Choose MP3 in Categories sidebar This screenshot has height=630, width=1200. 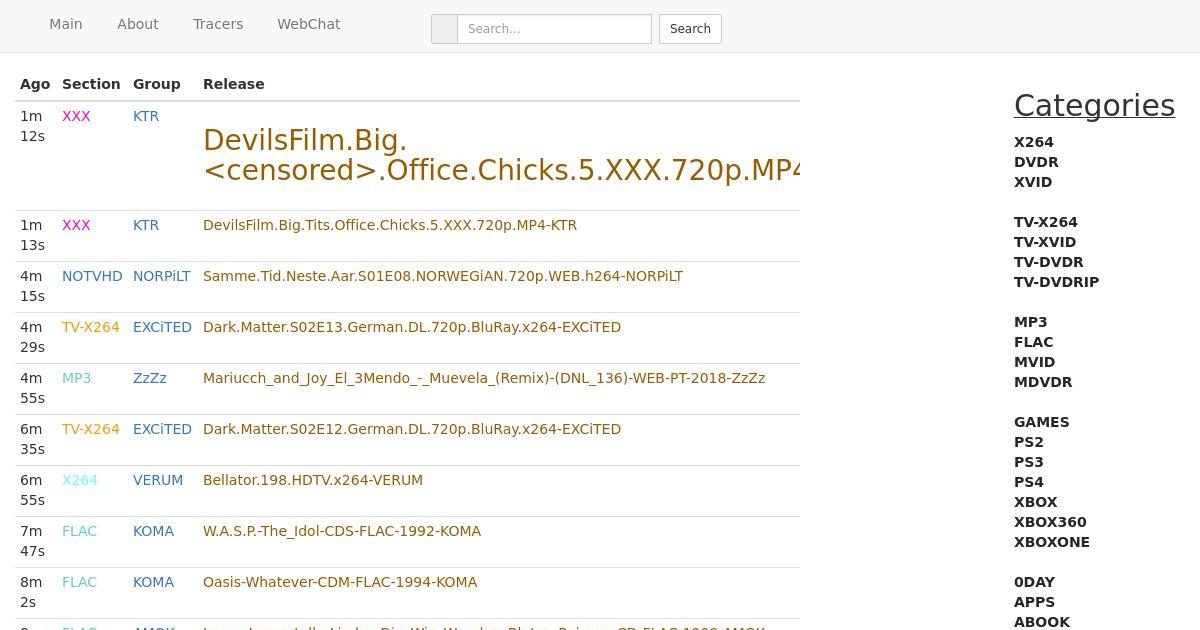pos(1031,322)
